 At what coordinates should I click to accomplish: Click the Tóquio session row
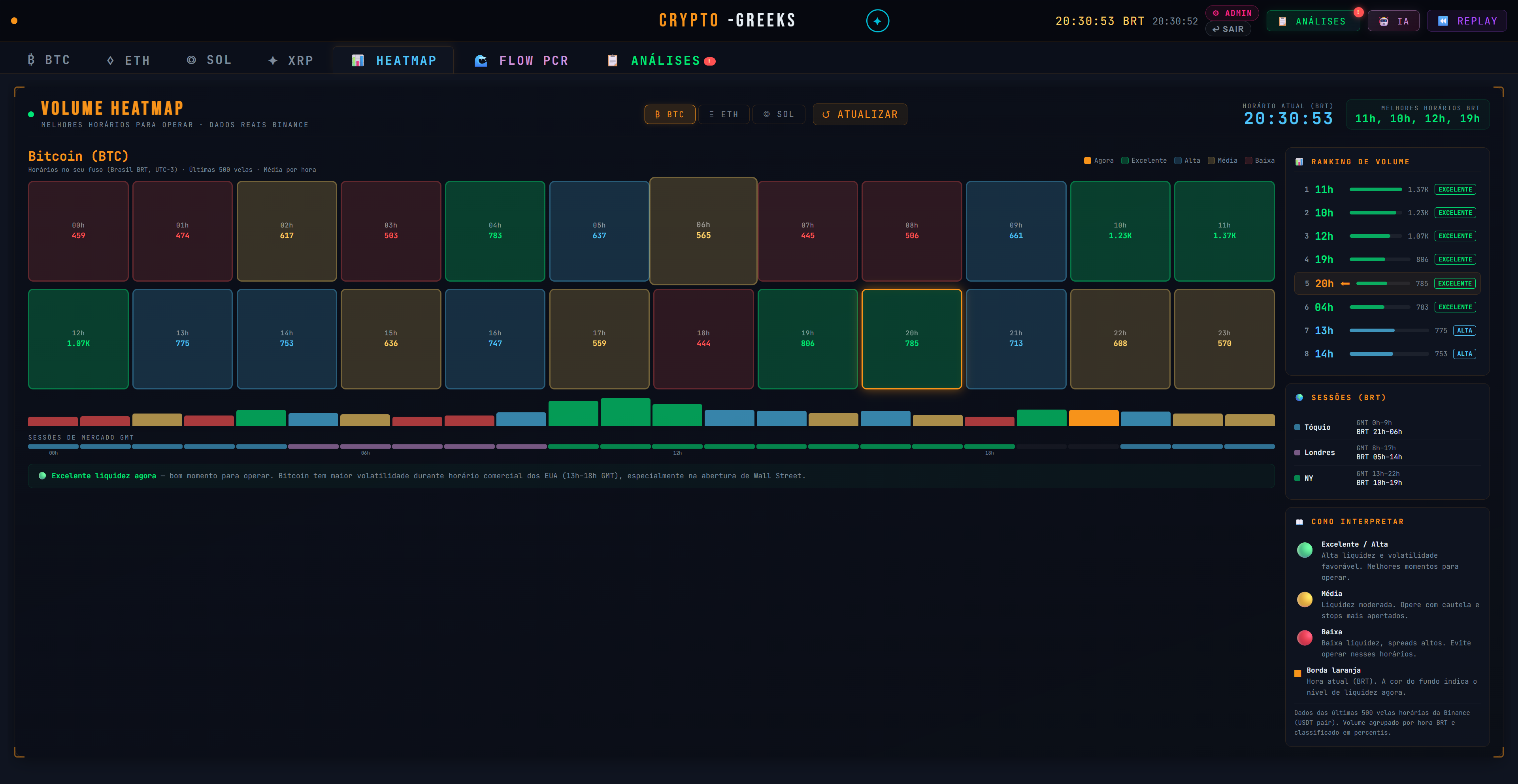coord(1387,427)
